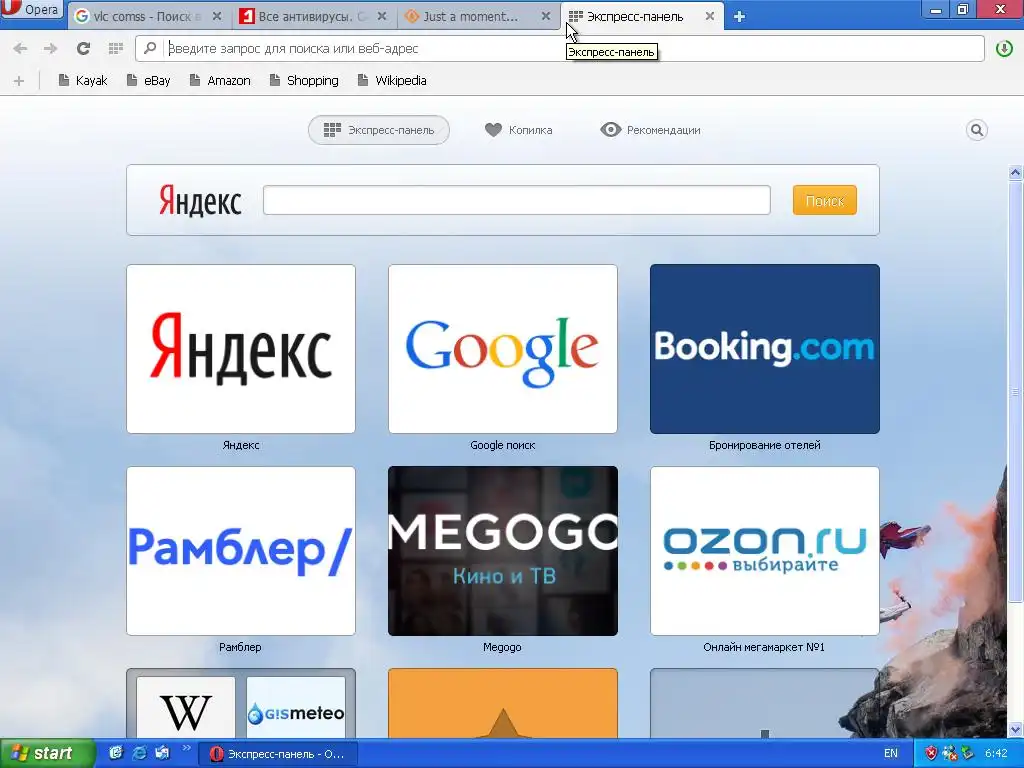Screen dimensions: 1024x768
Task: Open the EN language indicator
Action: tap(891, 754)
